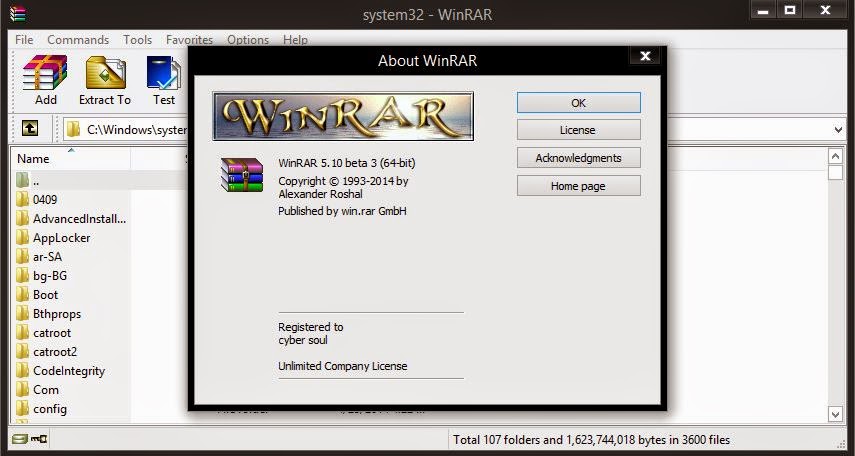Click the Add archive toolbar icon
This screenshot has width=855, height=456.
[45, 73]
